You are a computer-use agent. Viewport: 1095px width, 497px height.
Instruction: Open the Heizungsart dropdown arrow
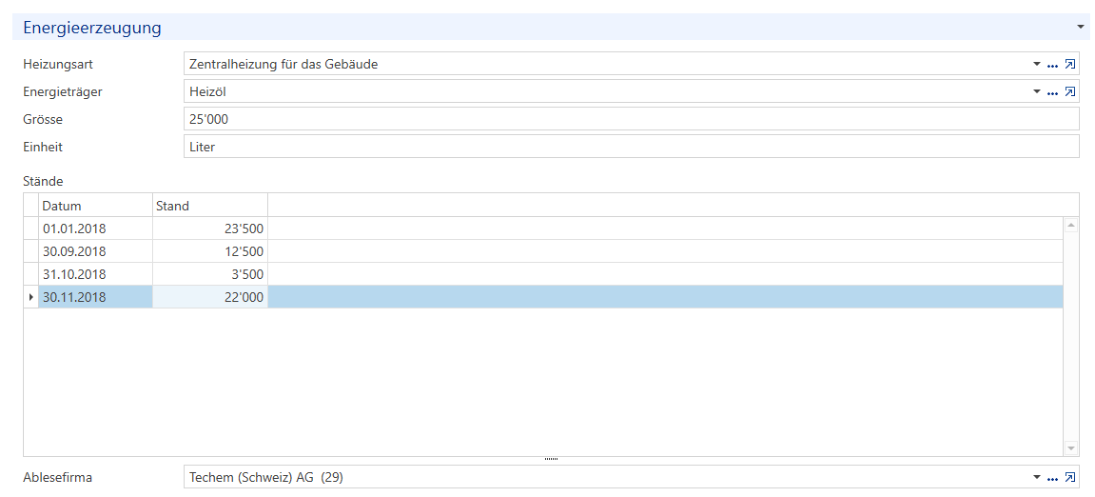click(x=1036, y=65)
